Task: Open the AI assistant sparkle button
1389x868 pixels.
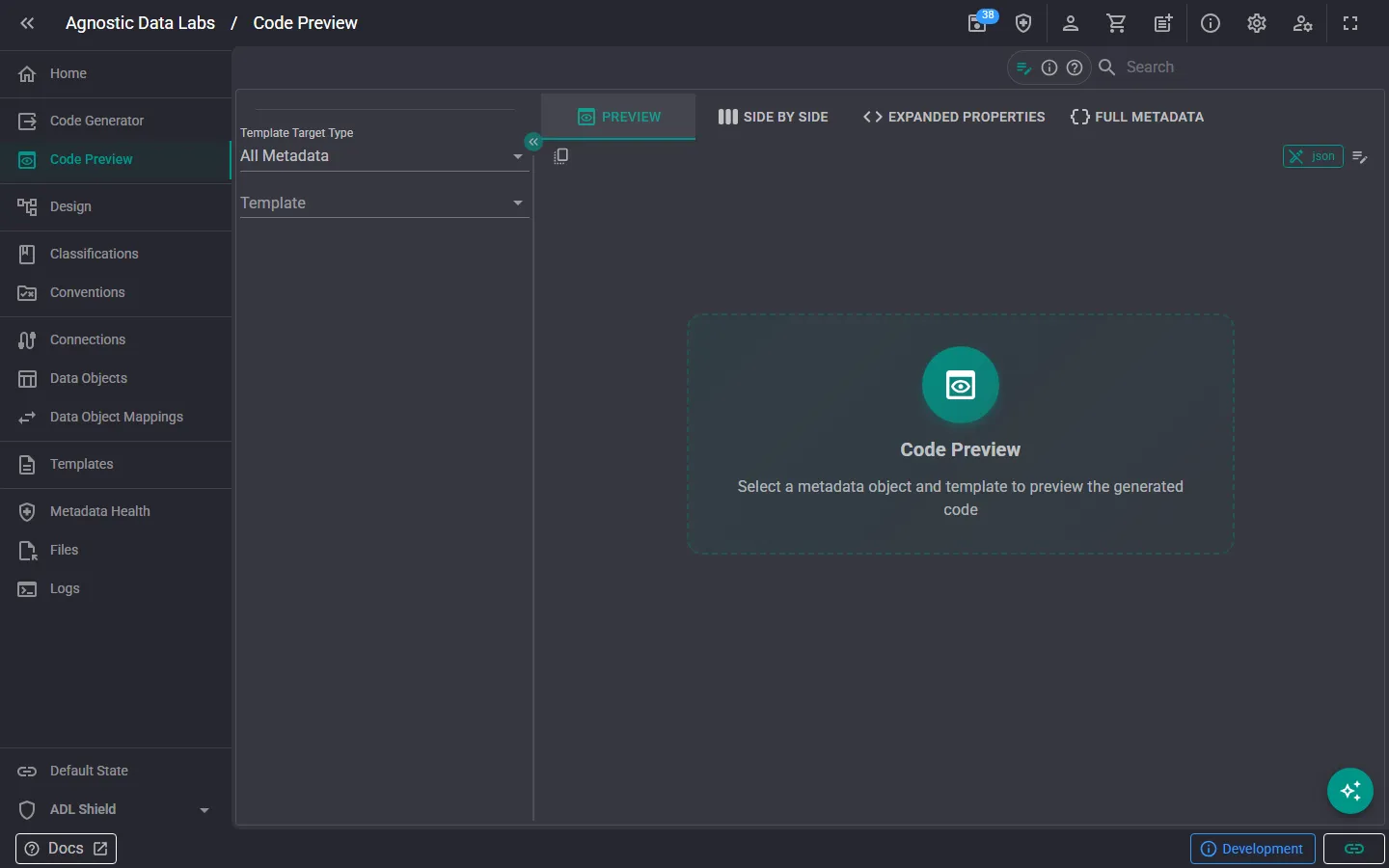Action: coord(1350,791)
